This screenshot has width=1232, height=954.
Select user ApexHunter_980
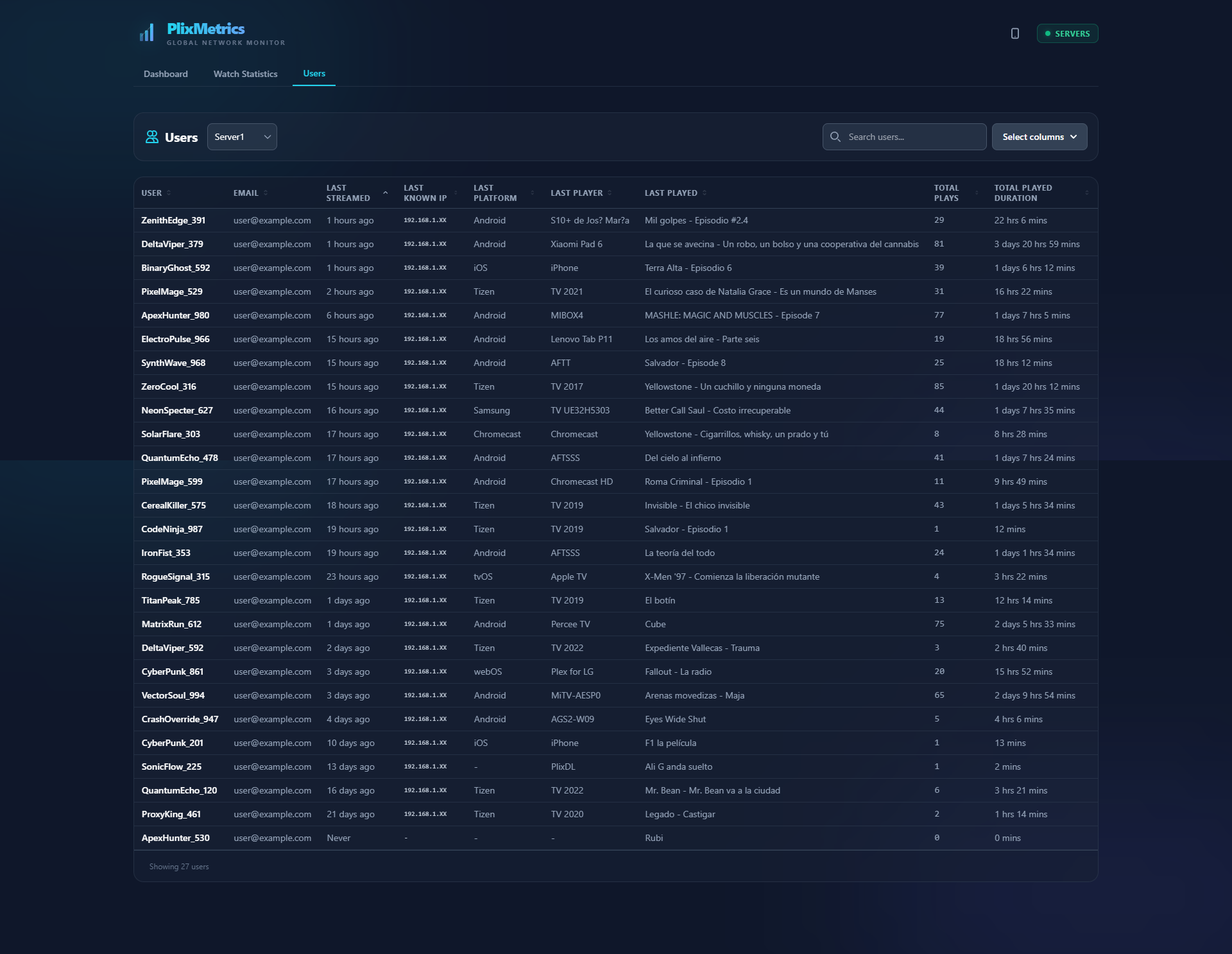point(175,315)
